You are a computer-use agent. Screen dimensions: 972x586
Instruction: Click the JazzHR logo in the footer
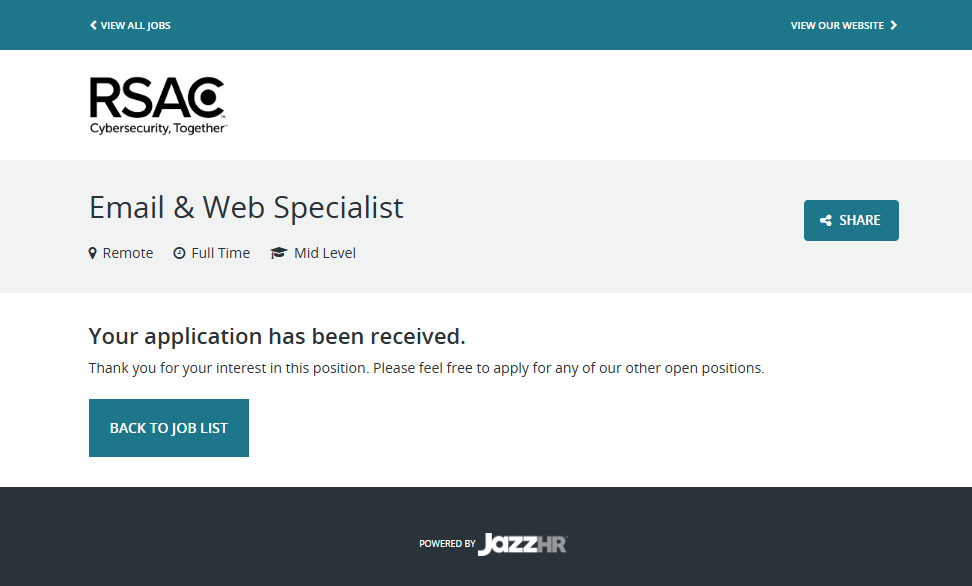pos(522,544)
